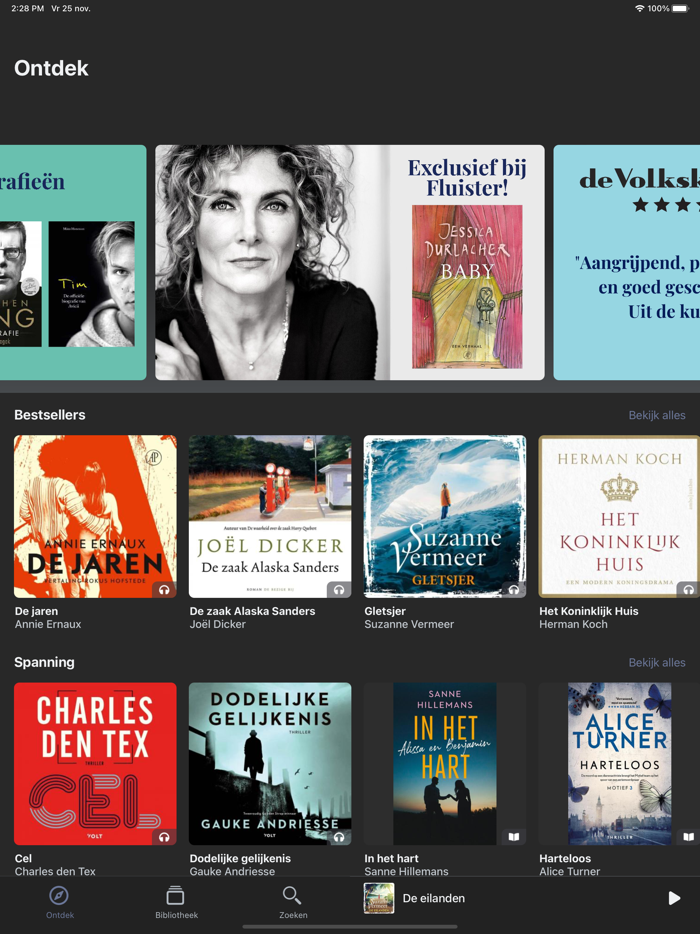Screen dimensions: 700x934
Task: Open Het Koninklijk Huis book cover
Action: tap(619, 516)
